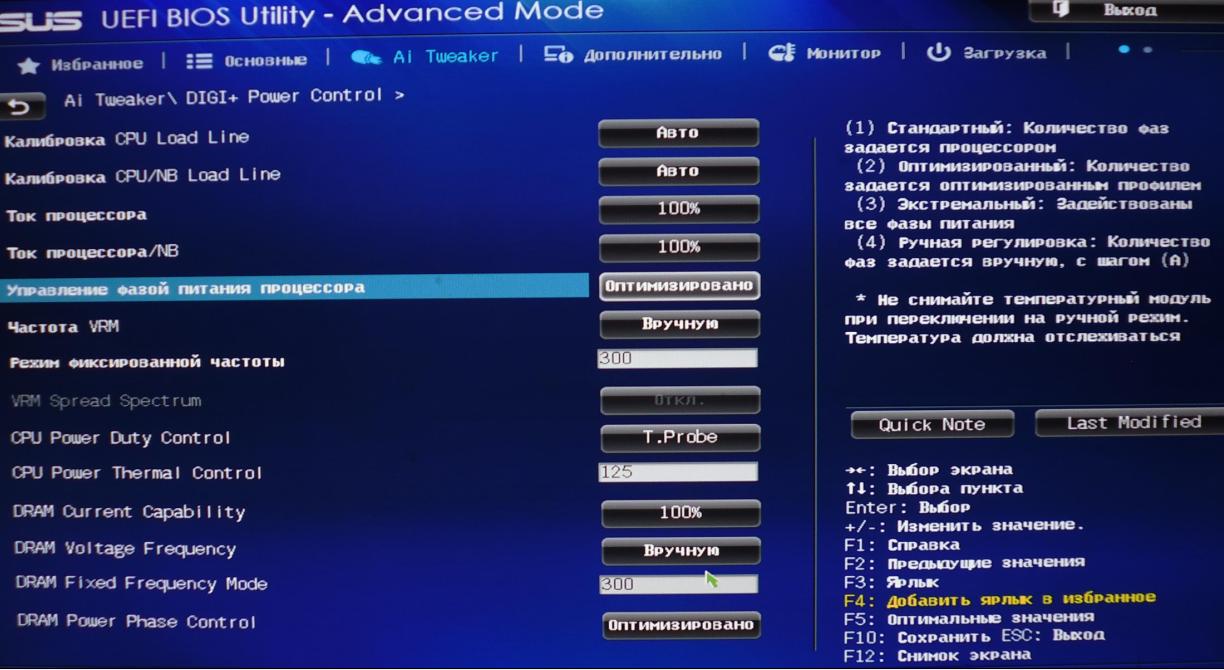Image resolution: width=1224 pixels, height=670 pixels.
Task: Open Quick Note
Action: [932, 425]
